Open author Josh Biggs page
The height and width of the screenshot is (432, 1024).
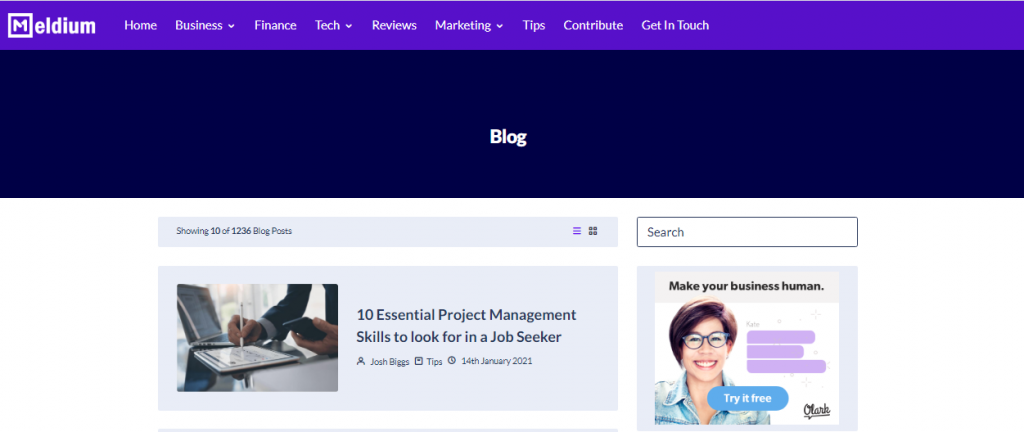pyautogui.click(x=389, y=361)
